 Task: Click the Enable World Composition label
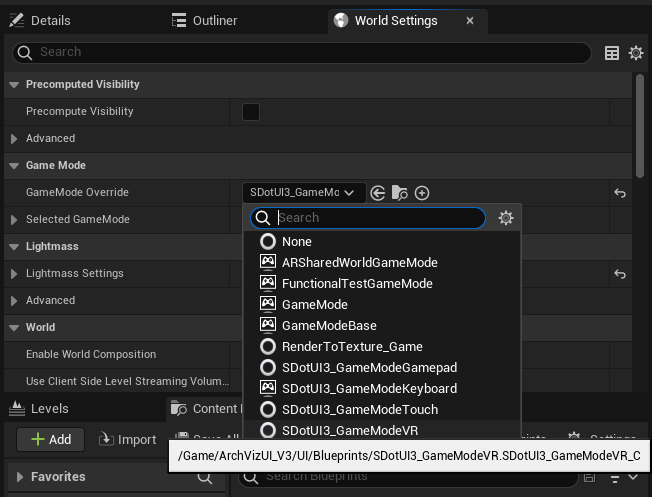point(91,354)
